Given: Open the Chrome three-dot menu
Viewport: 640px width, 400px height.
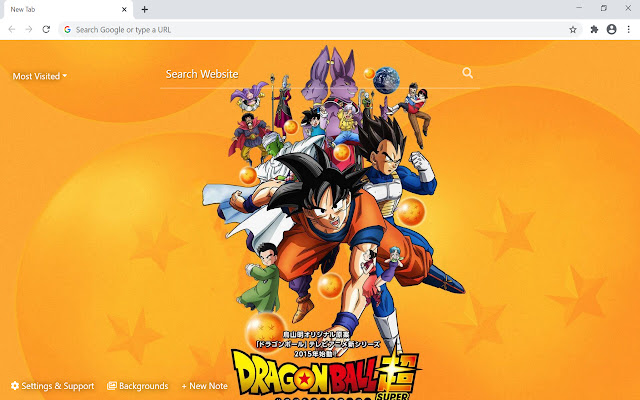Looking at the screenshot, I should [x=629, y=29].
